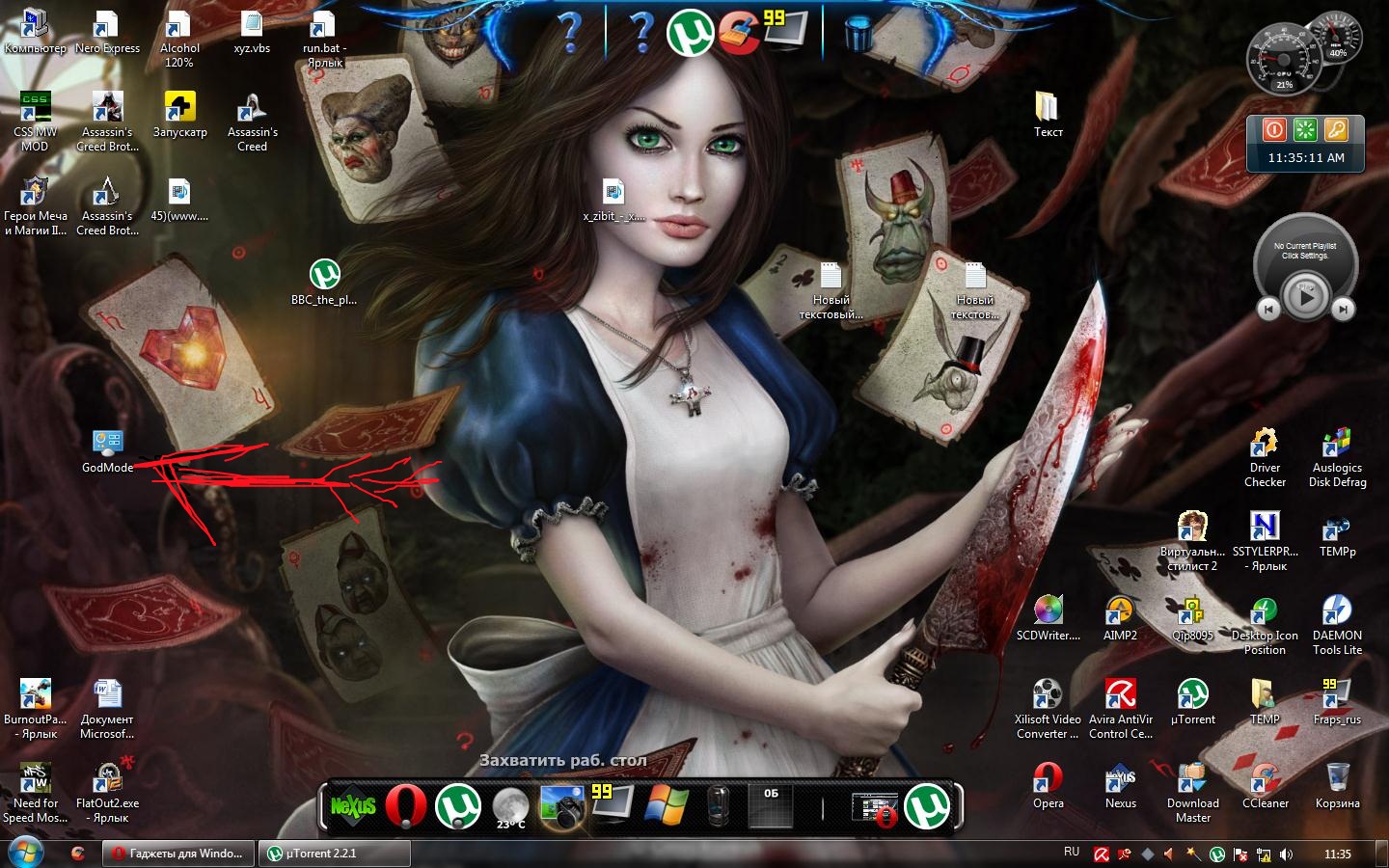Open the DAEMON Tools Lite shortcut
Screen dimensions: 1389x868
tap(1337, 611)
